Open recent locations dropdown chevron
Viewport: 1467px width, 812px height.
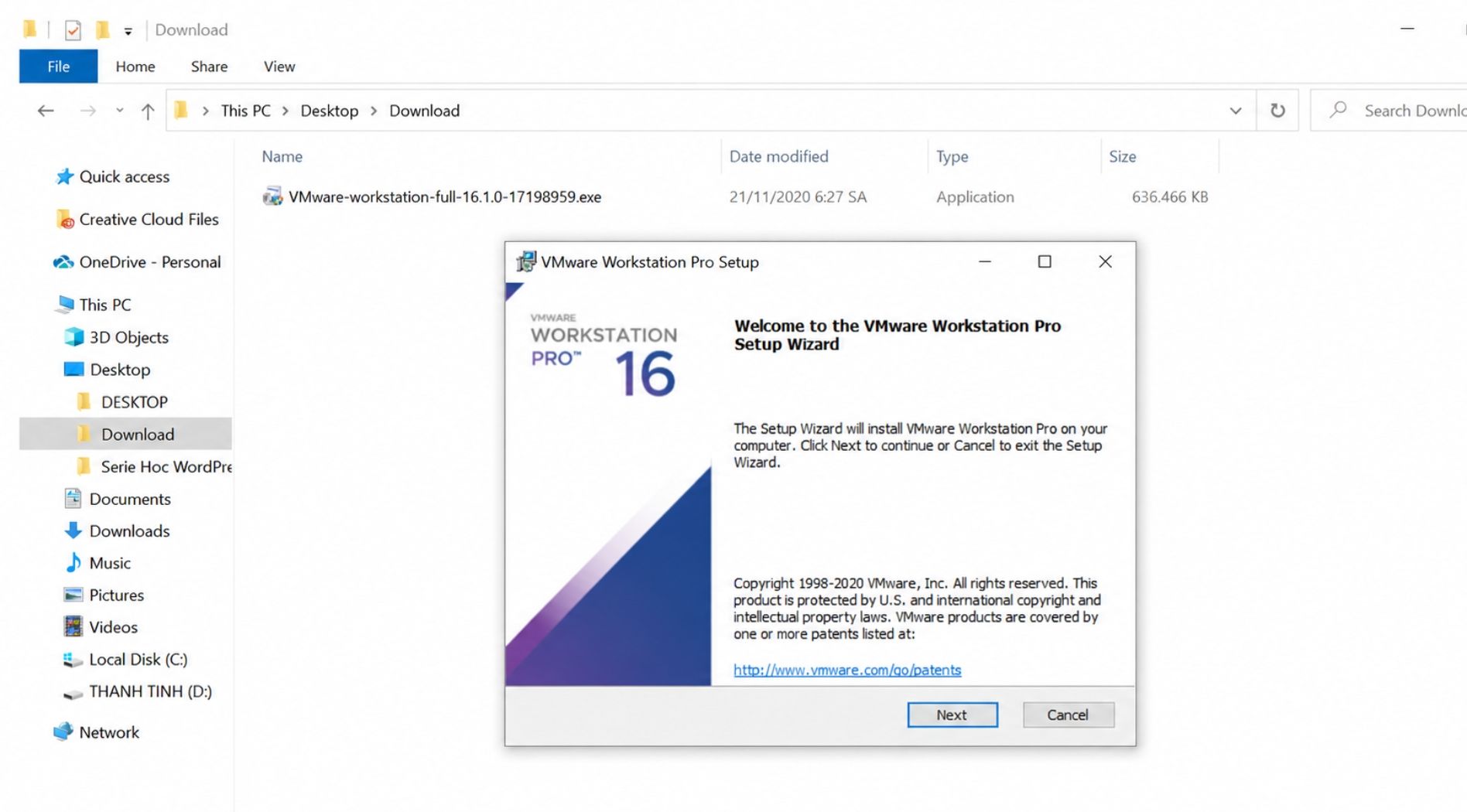tap(120, 111)
